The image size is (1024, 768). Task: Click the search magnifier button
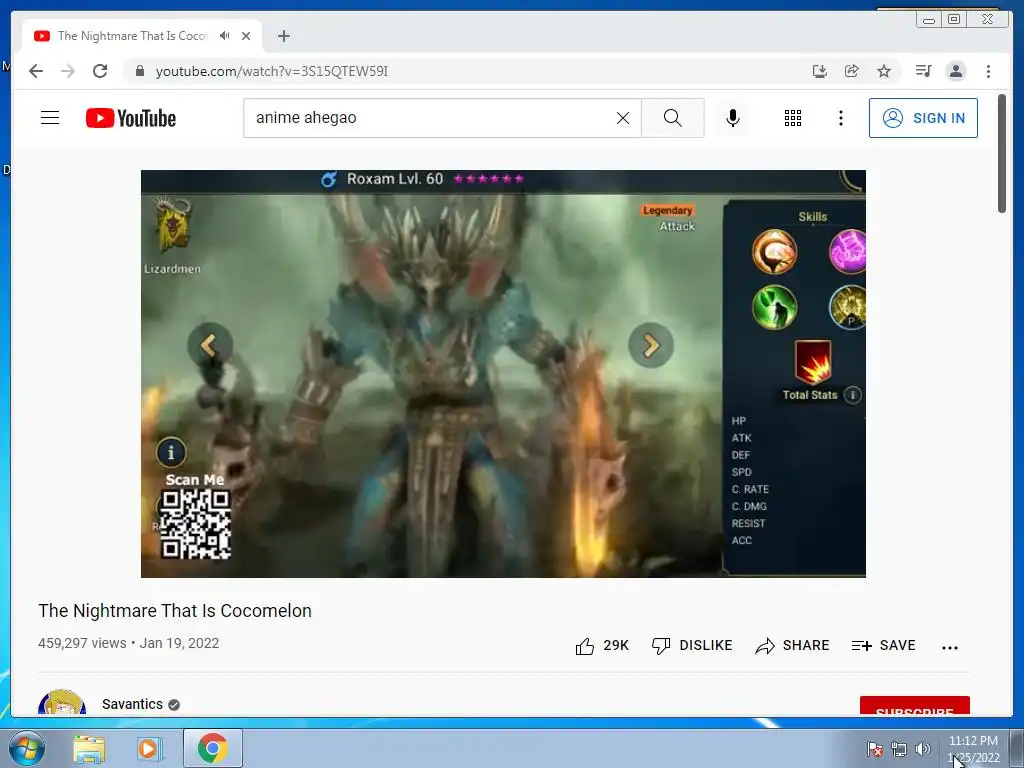pyautogui.click(x=673, y=118)
